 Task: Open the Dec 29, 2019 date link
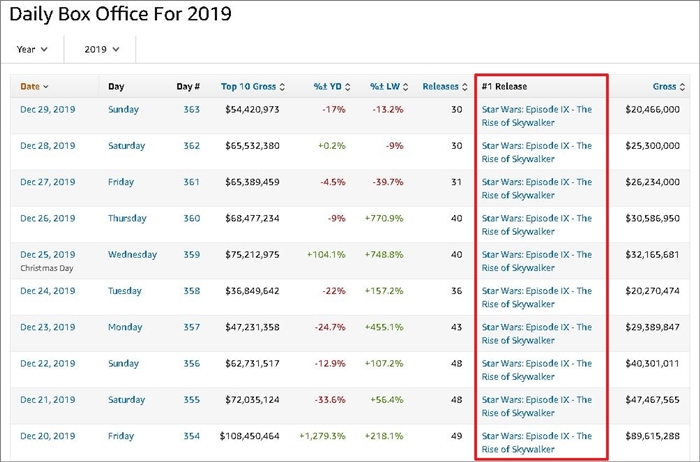tap(47, 110)
